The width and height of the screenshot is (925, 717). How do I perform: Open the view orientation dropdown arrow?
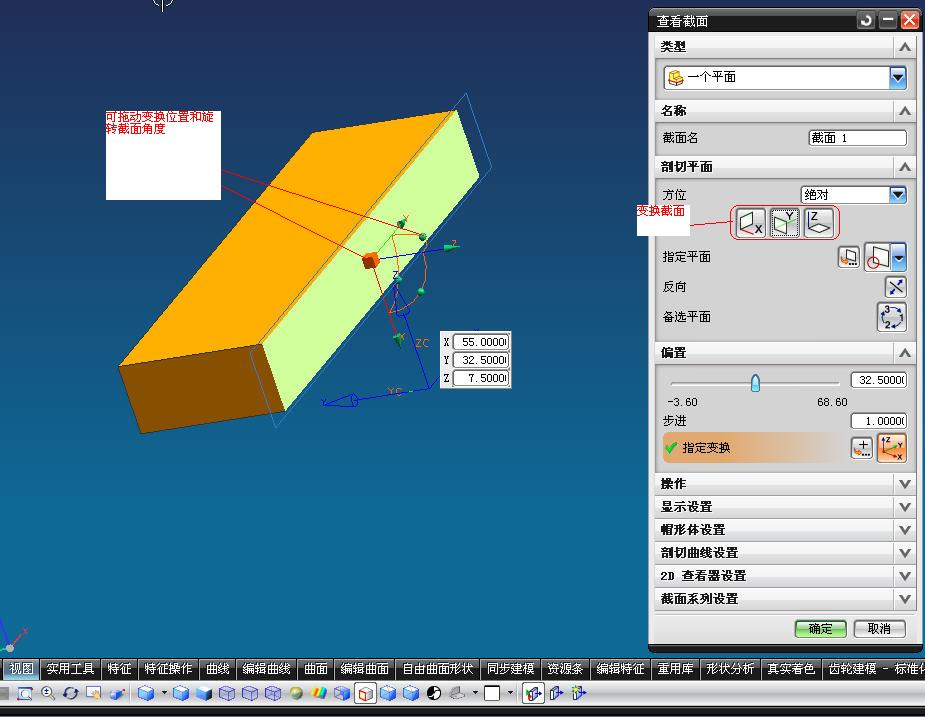[x=164, y=693]
